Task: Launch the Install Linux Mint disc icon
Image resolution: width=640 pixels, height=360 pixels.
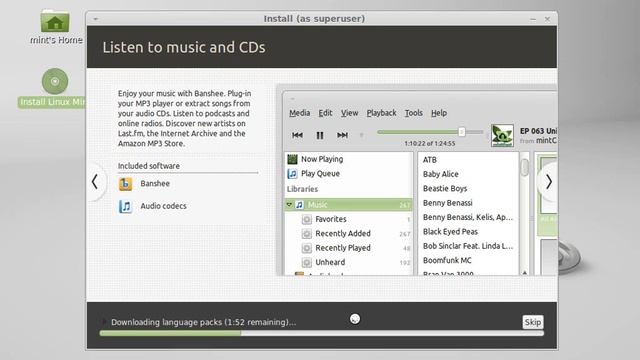Action: [55, 81]
